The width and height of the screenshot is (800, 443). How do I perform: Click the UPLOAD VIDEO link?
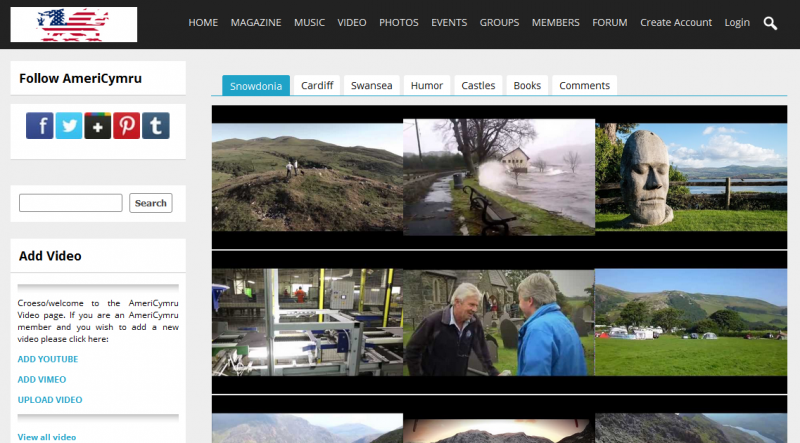tap(49, 400)
